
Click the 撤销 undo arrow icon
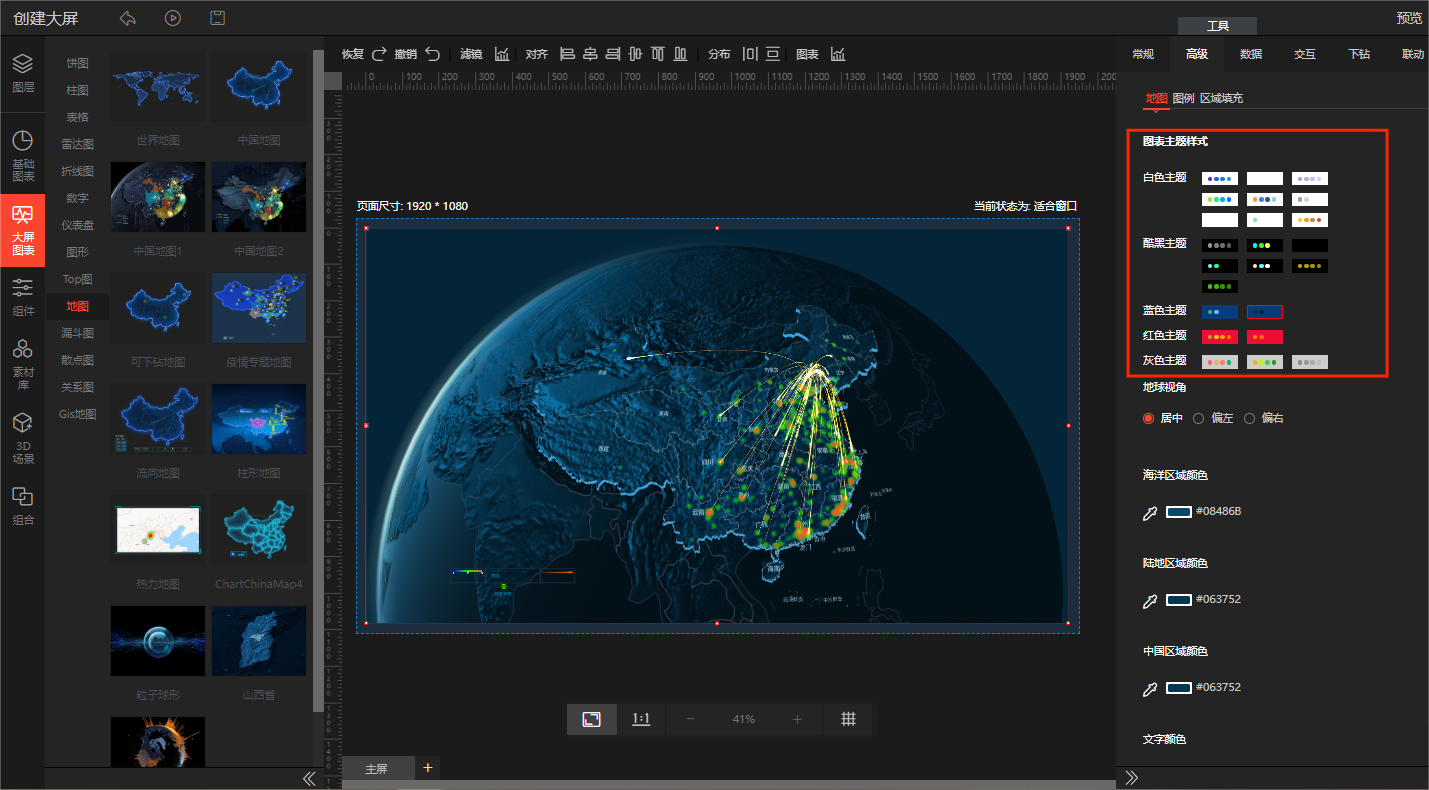pyautogui.click(x=432, y=54)
